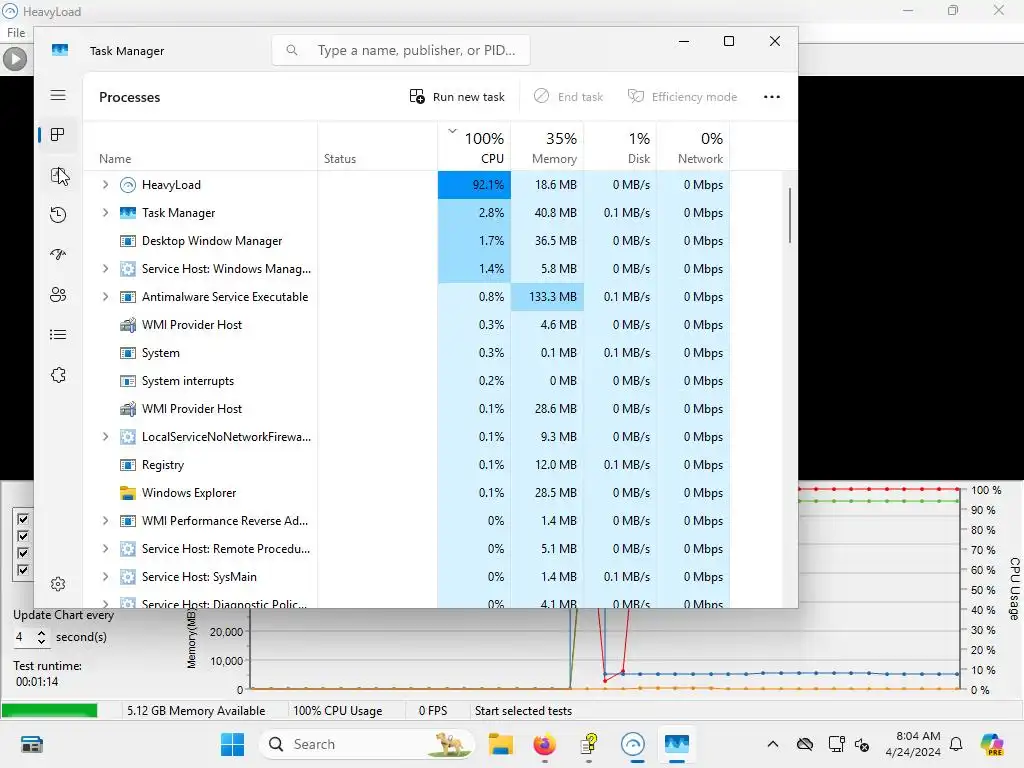1024x768 pixels.
Task: Decrease the update chart seconds spinner
Action: pos(42,642)
